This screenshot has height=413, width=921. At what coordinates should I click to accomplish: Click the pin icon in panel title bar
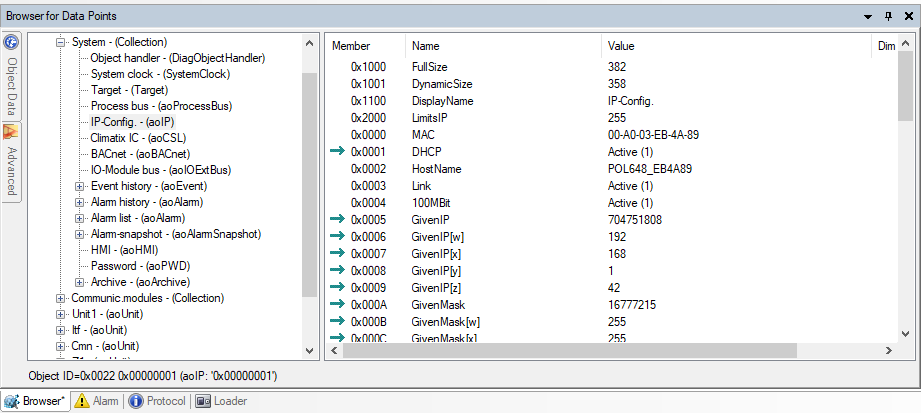(x=889, y=16)
